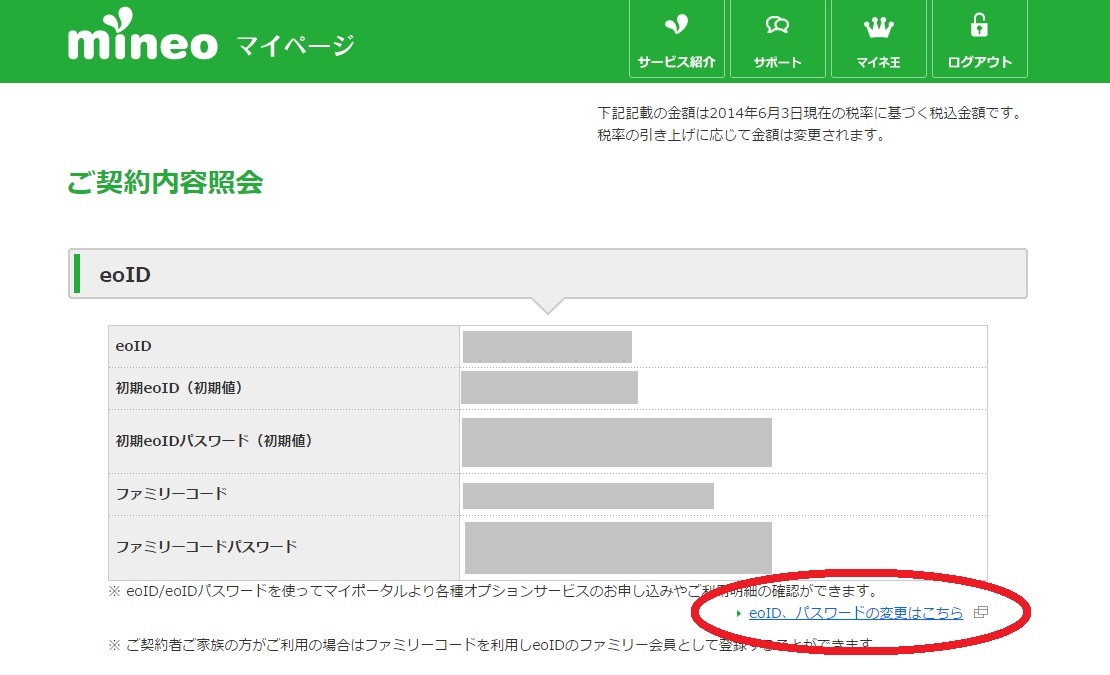
Task: Click the small green arrow before eoID link
Action: (738, 614)
